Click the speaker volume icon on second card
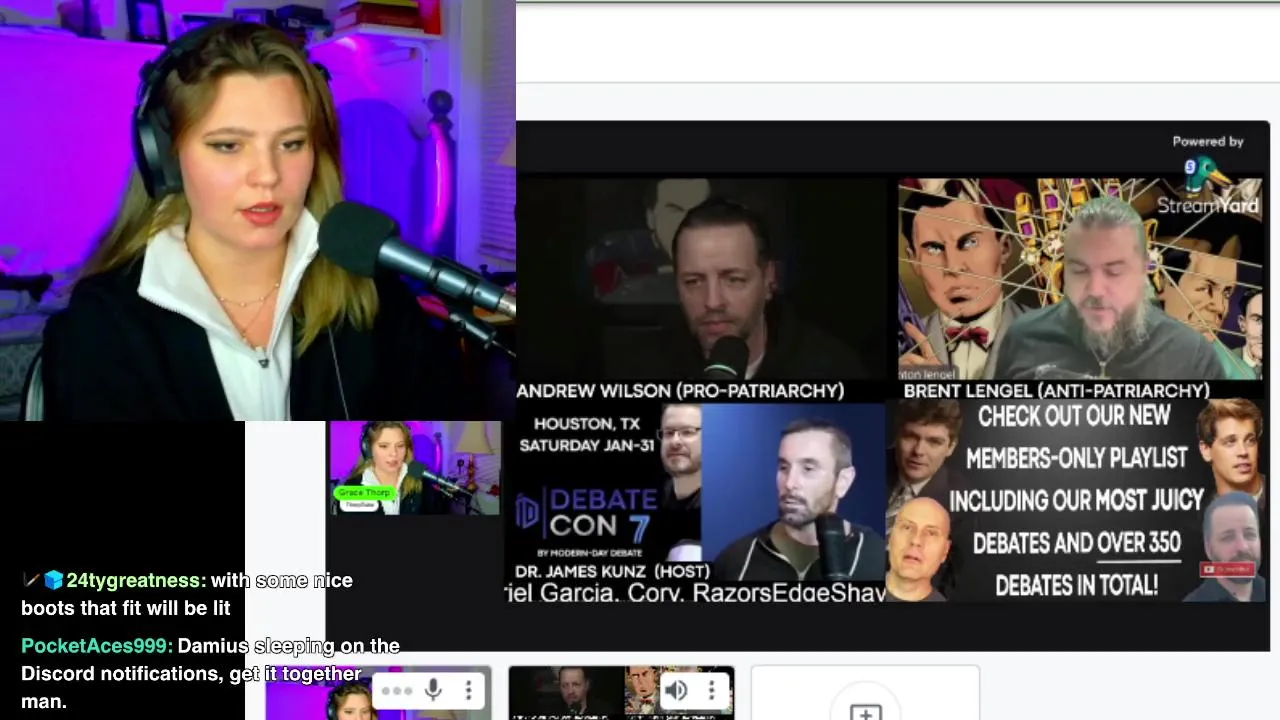The image size is (1280, 720). point(677,690)
